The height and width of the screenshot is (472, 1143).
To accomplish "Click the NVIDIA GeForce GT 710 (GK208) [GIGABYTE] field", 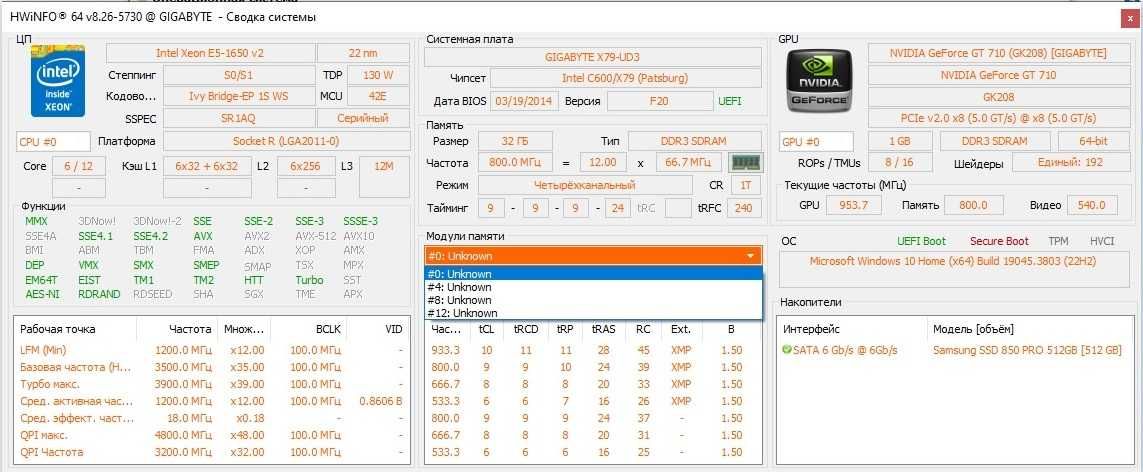I will [999, 53].
